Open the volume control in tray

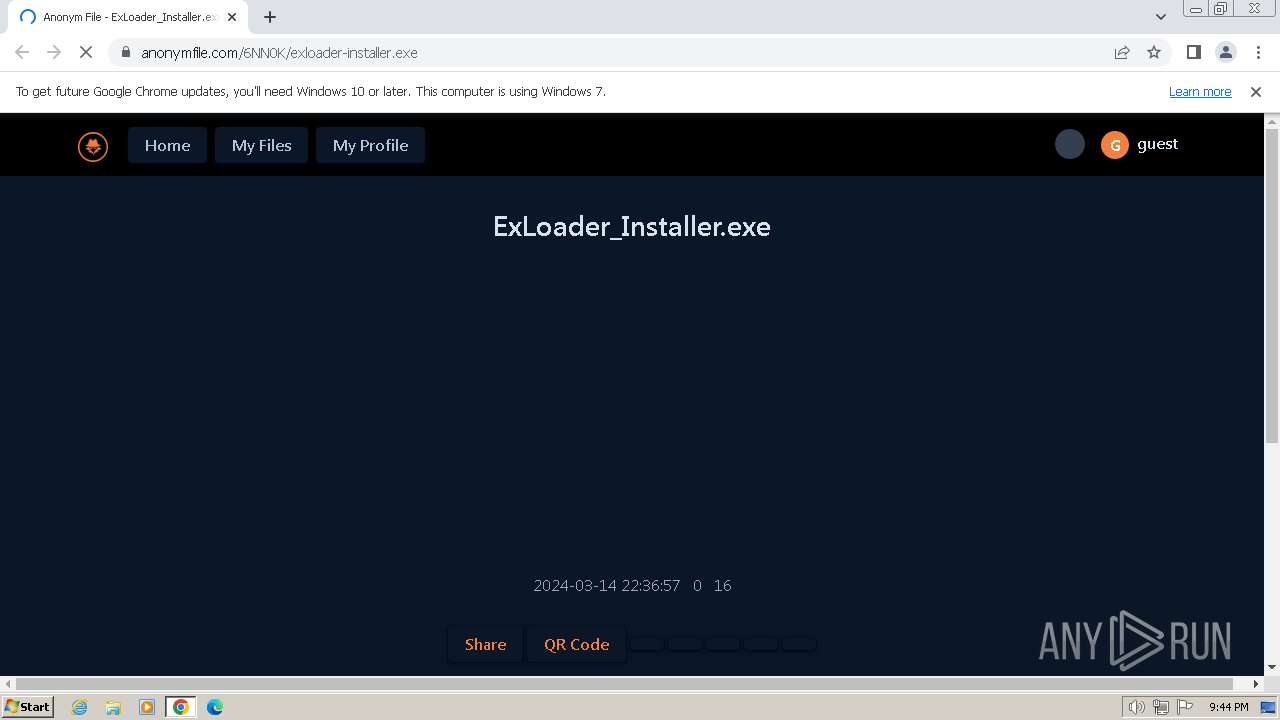tap(1136, 707)
